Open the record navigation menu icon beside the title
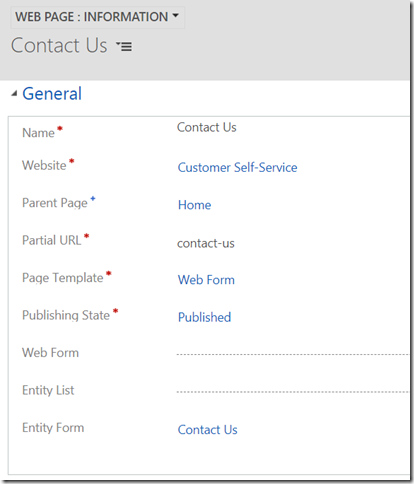The height and width of the screenshot is (484, 414). [x=124, y=46]
